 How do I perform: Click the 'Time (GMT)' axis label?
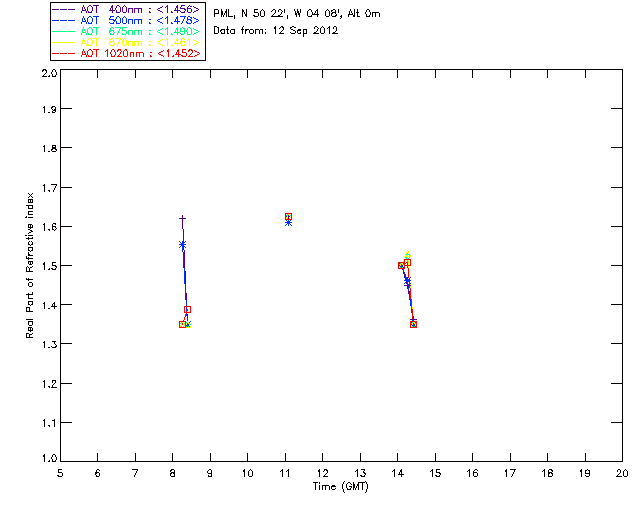point(340,487)
